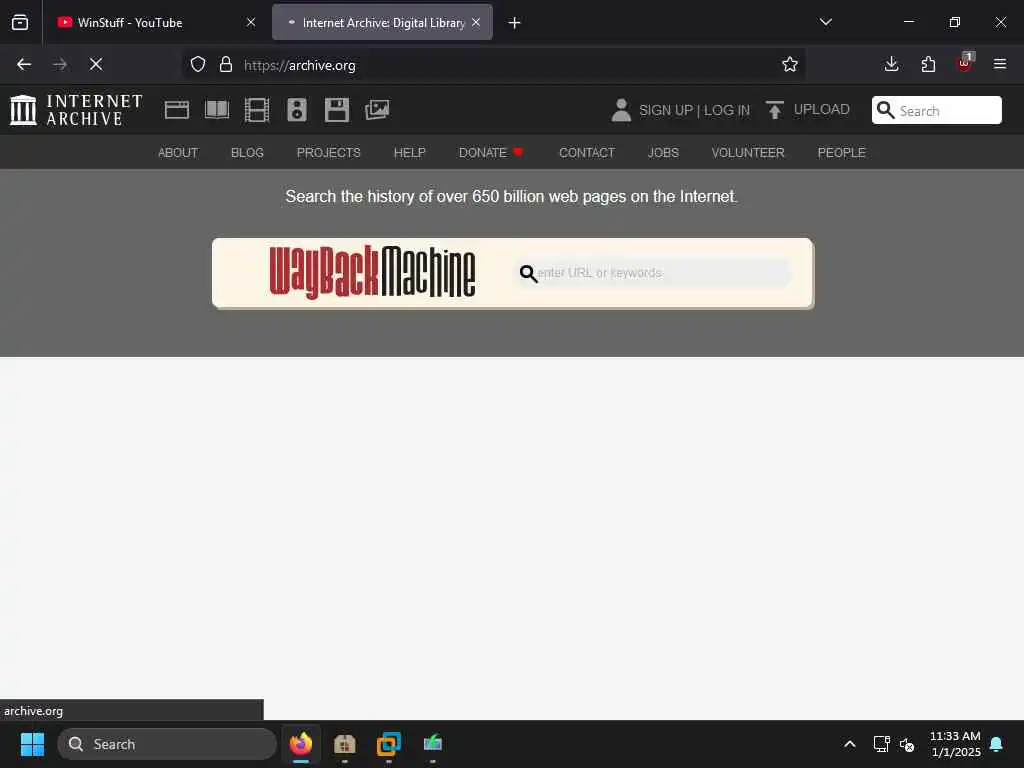Image resolution: width=1024 pixels, height=768 pixels.
Task: Expand the list all tabs chevron
Action: pos(825,22)
